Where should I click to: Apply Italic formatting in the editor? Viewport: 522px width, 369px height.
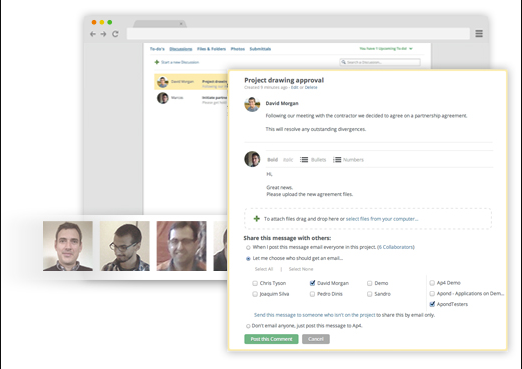point(288,160)
